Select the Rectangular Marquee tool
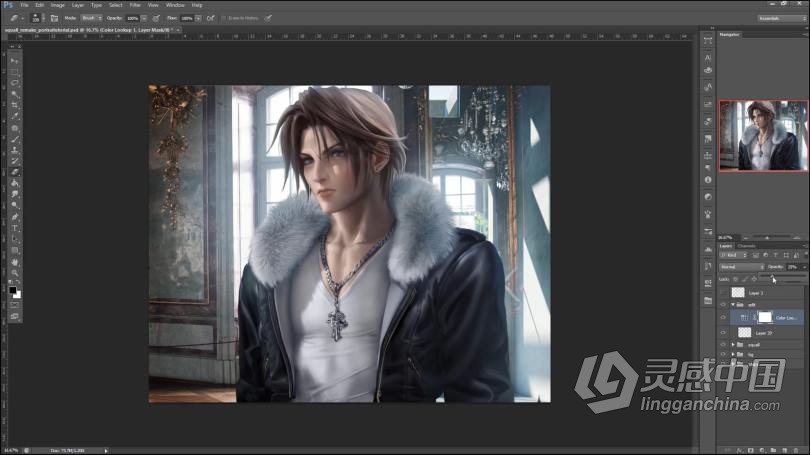Image resolution: width=810 pixels, height=455 pixels. pos(14,72)
